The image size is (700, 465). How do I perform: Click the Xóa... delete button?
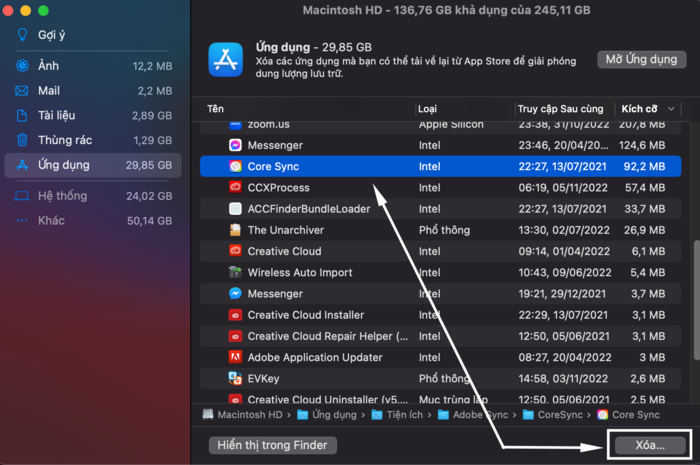pyautogui.click(x=650, y=445)
